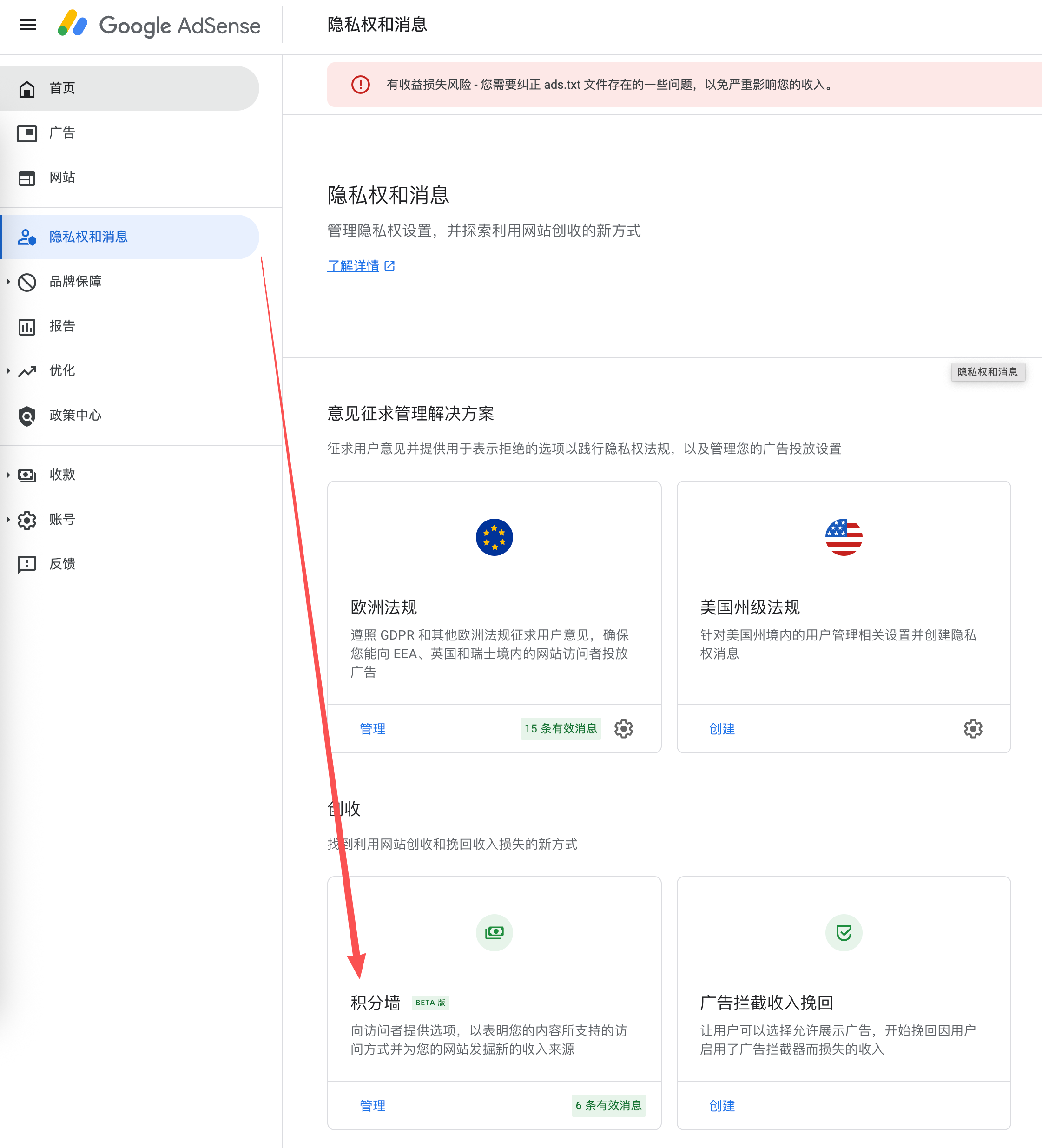
Task: Open 报告 from the sidebar
Action: pos(129,326)
